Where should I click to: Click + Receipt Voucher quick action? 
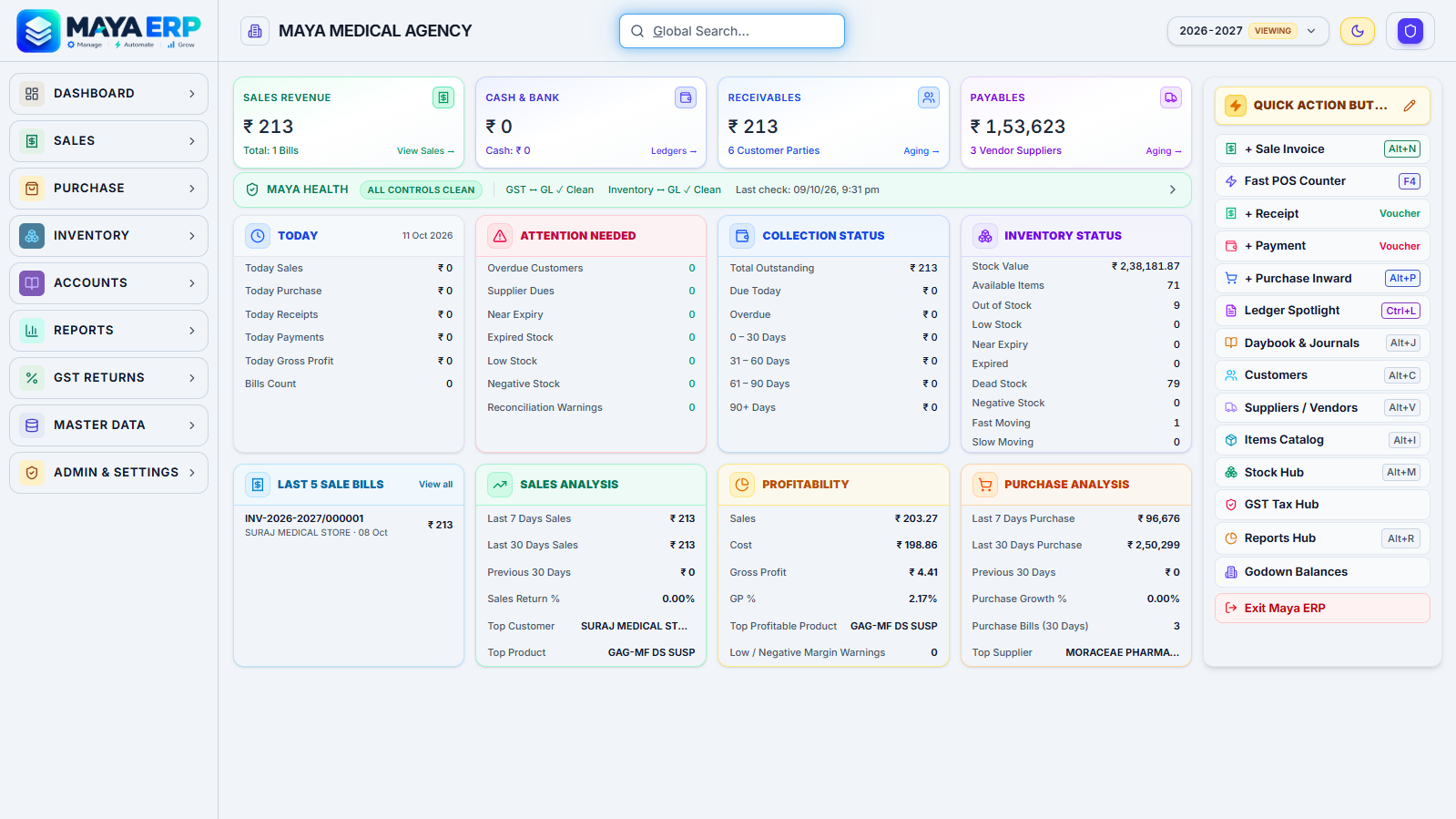[x=1322, y=214]
